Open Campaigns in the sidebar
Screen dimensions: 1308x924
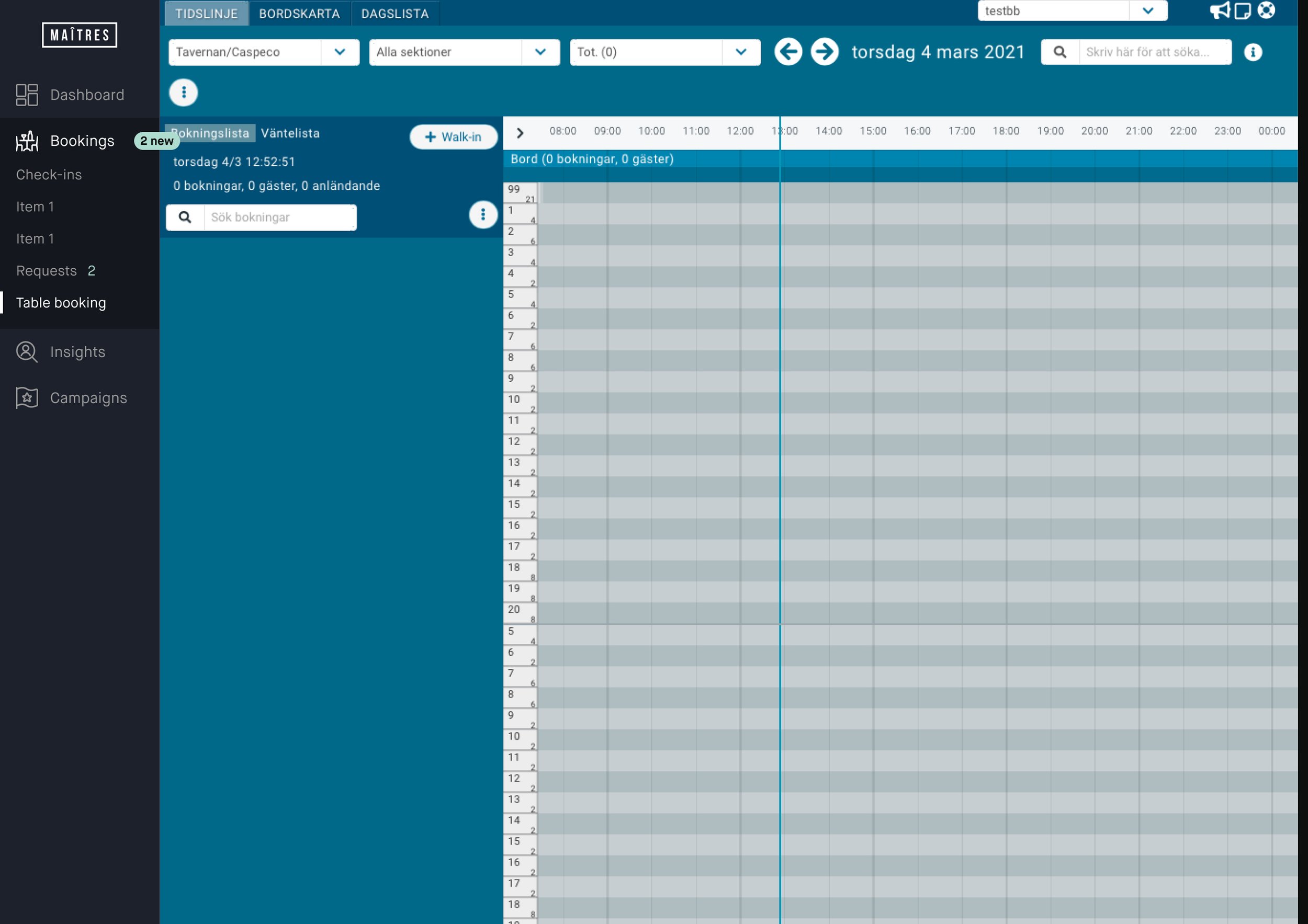(88, 398)
